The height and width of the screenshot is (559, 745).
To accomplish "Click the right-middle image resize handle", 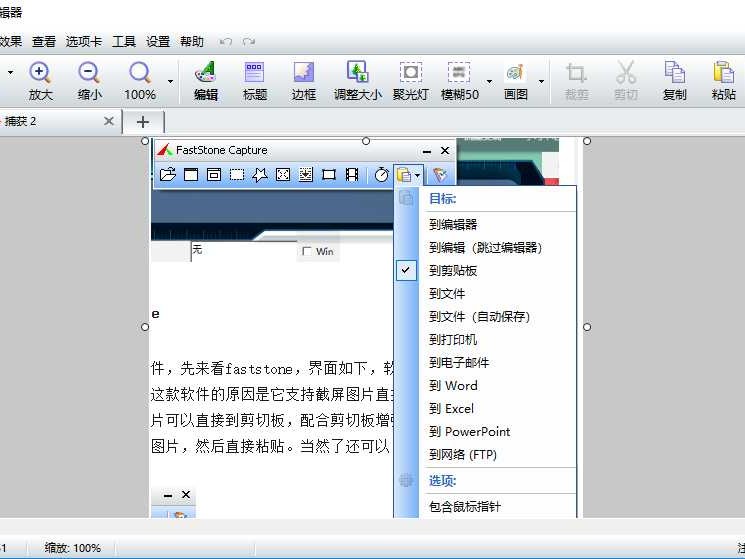I will [x=586, y=327].
